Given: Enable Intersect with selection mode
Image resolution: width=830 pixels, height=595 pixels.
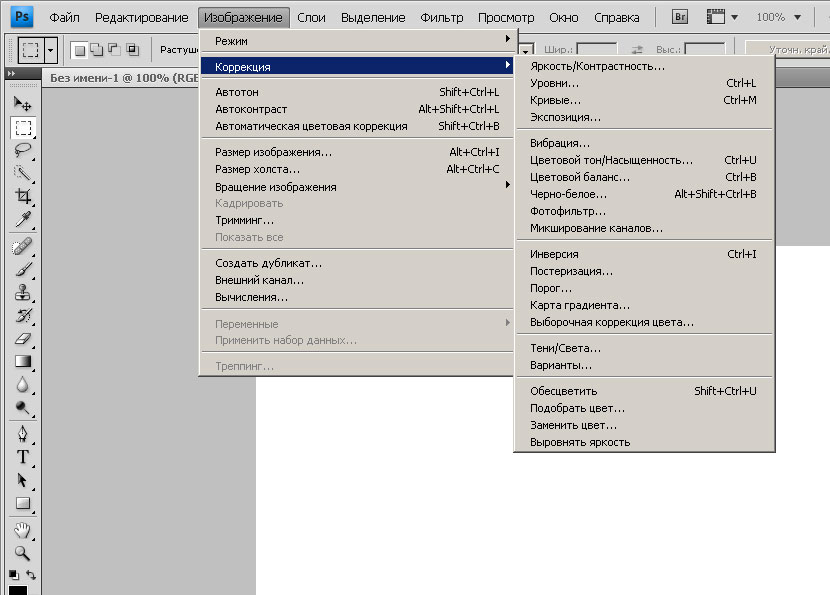Looking at the screenshot, I should click(x=132, y=50).
